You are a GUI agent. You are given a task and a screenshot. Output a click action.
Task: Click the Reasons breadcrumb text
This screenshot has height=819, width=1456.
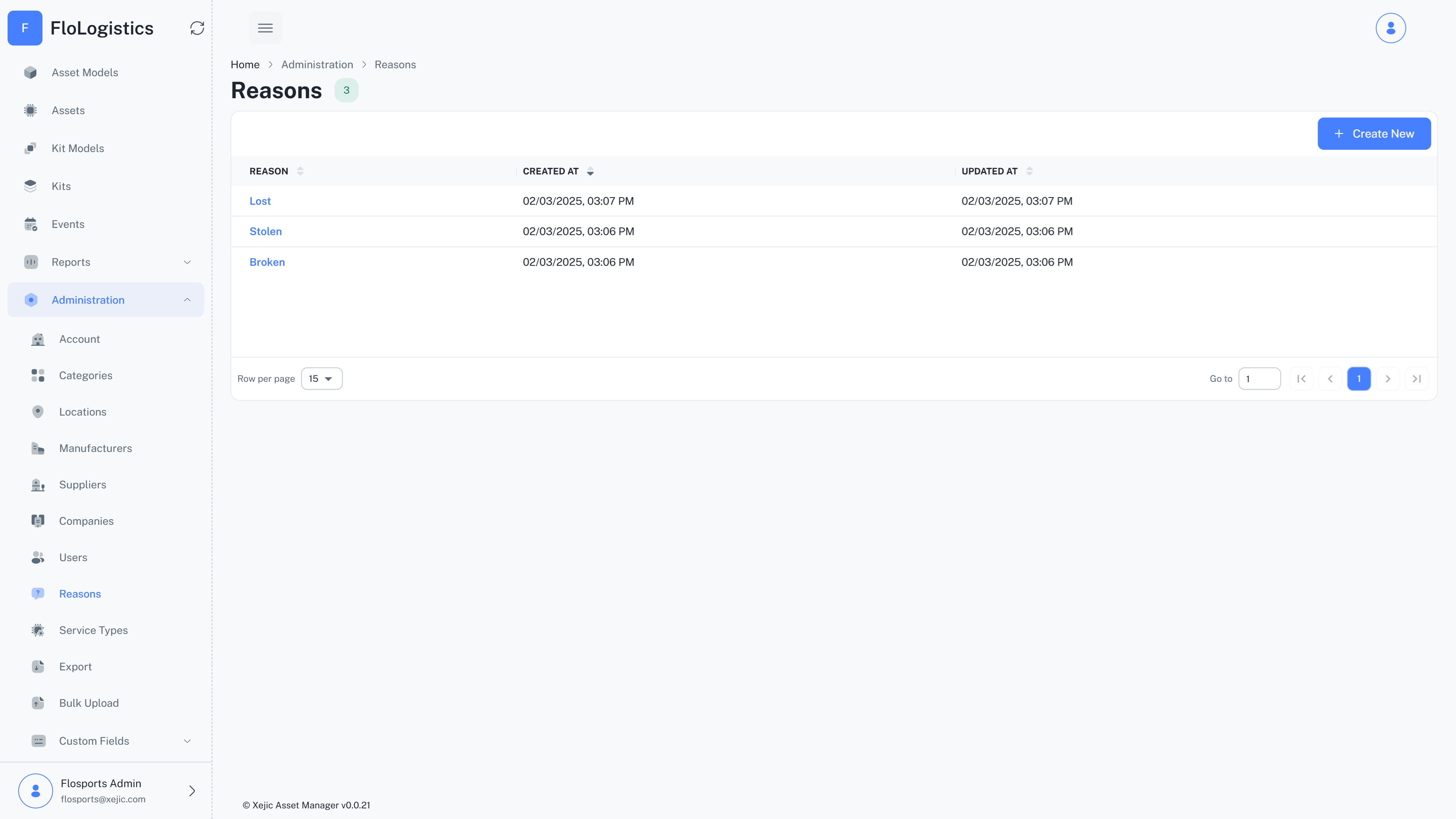(x=395, y=64)
